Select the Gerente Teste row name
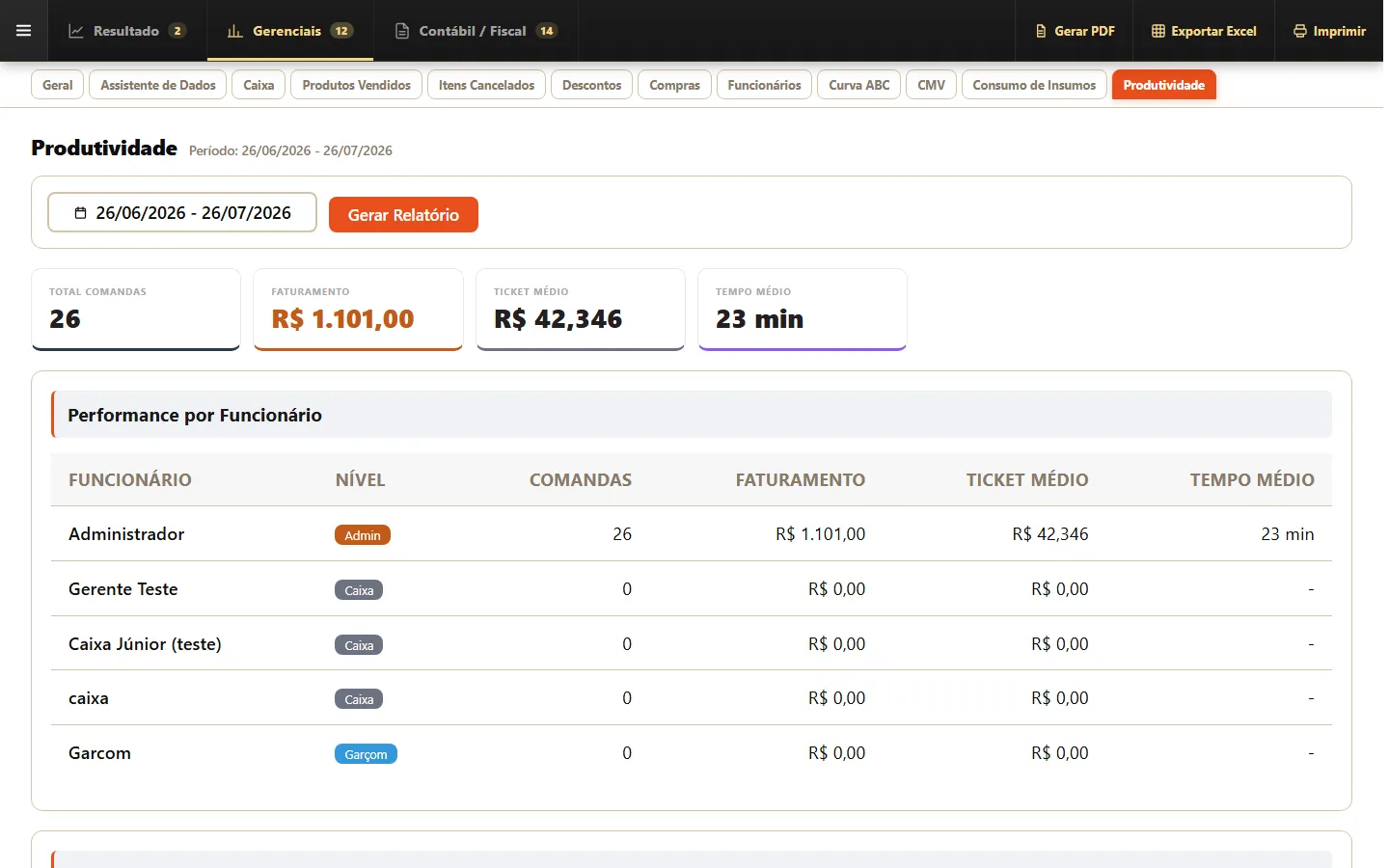Screen dimensions: 1389x868 123,589
